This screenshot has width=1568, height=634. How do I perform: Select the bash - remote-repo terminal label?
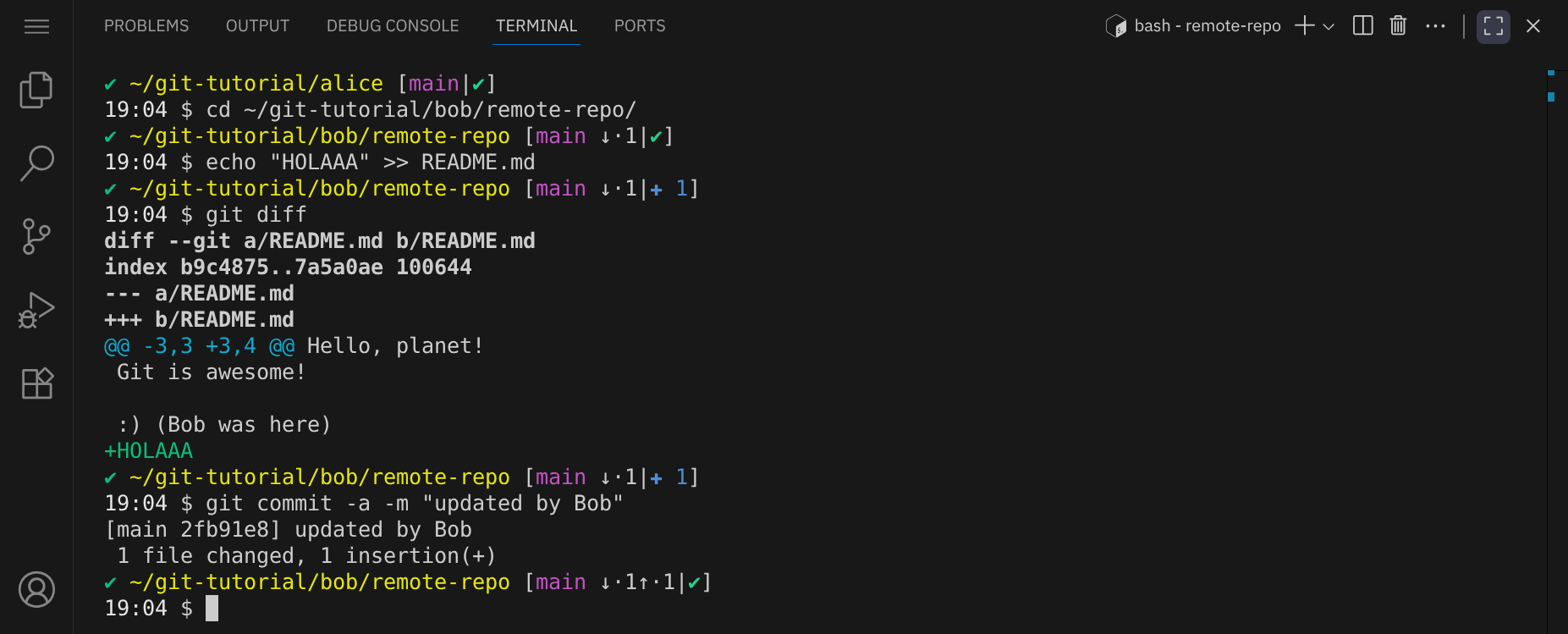(1206, 26)
